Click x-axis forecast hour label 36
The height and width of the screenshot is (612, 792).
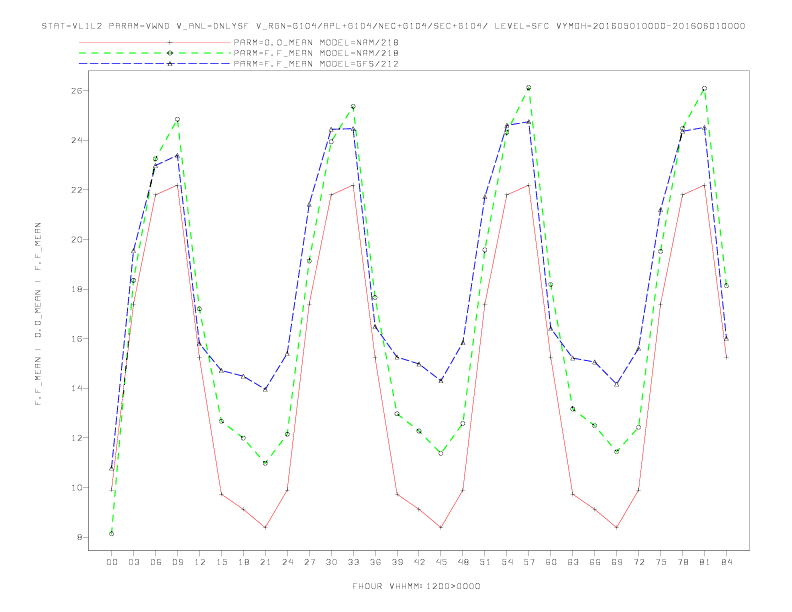pyautogui.click(x=375, y=562)
